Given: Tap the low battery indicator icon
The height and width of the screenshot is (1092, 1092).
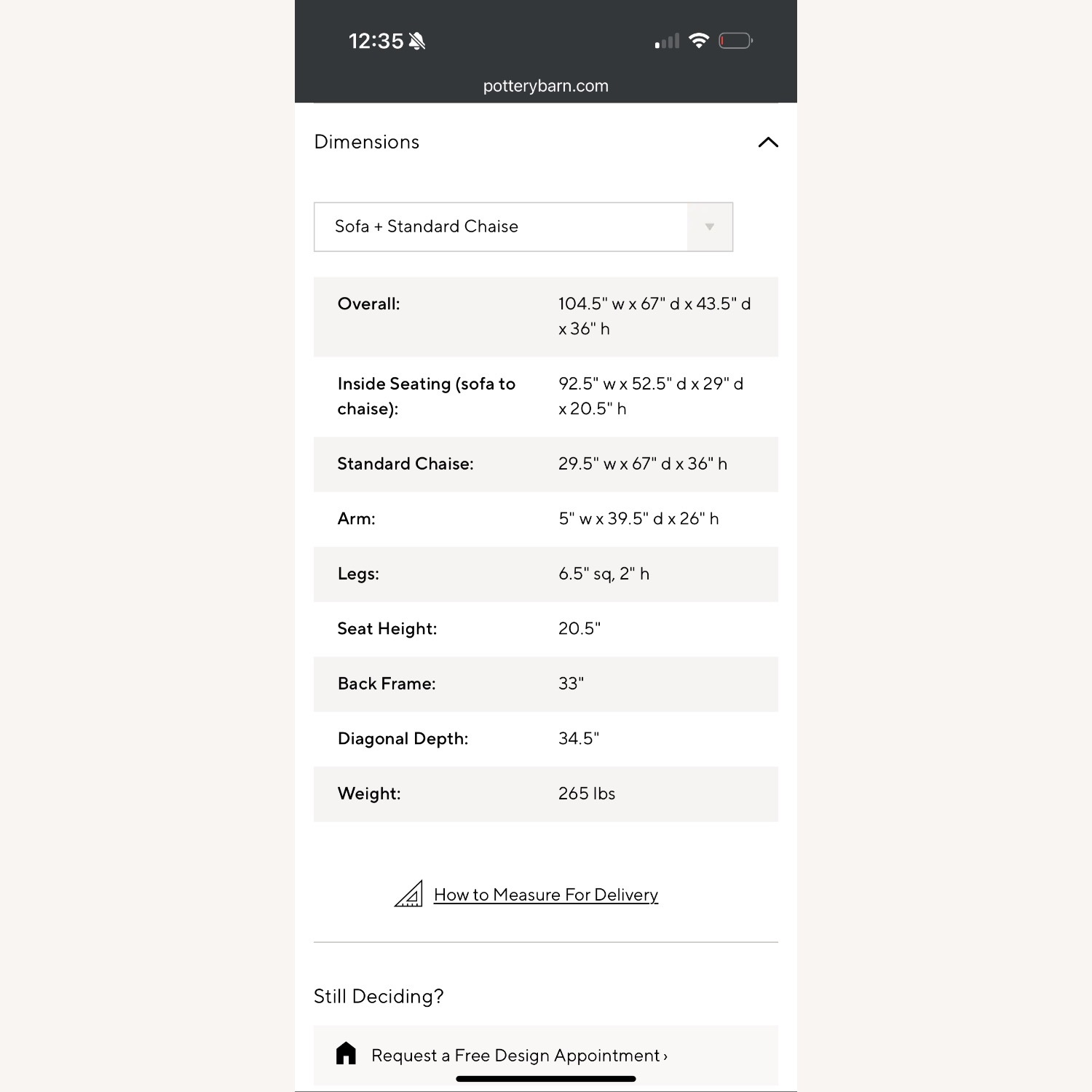Looking at the screenshot, I should coord(735,41).
